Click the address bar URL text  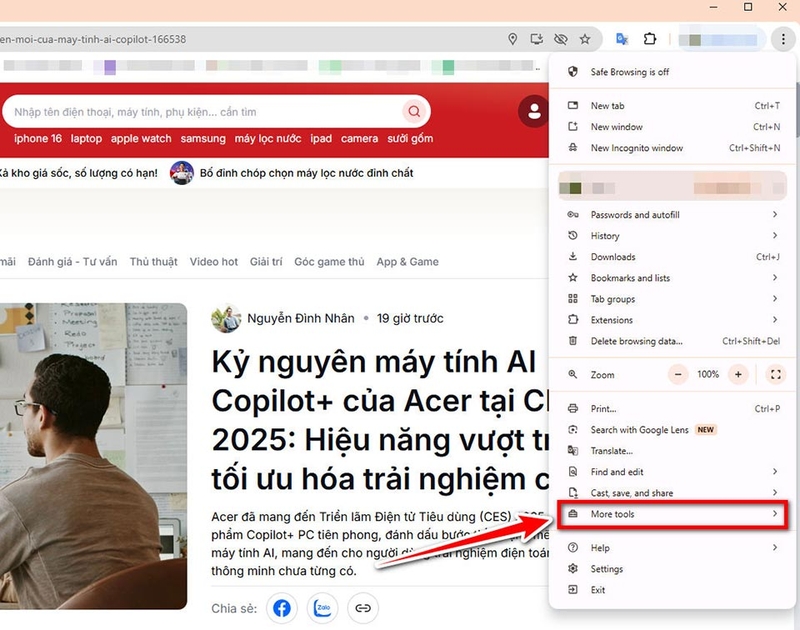point(93,39)
